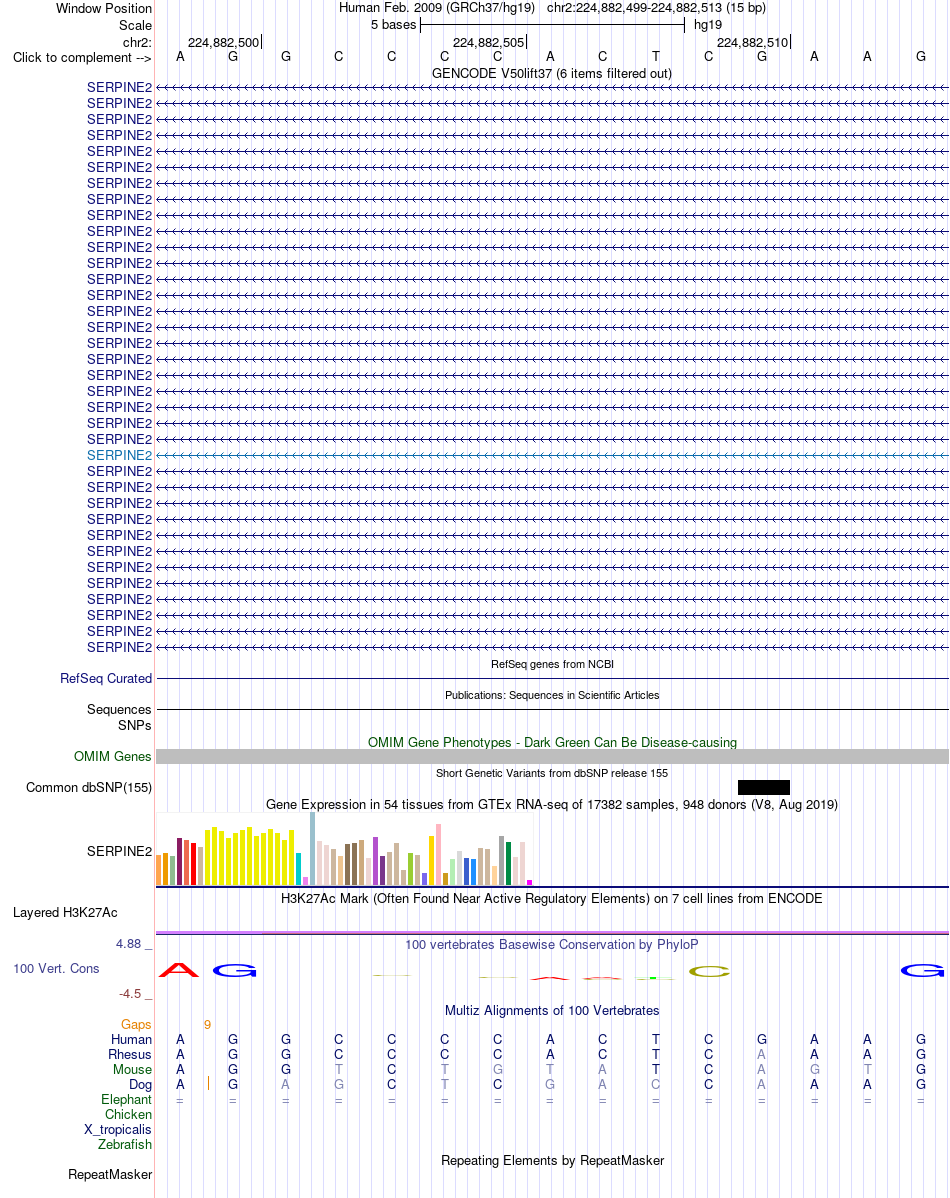Click the SERPINE2 label beside the GTEx chart
This screenshot has height=1198, width=950.
tap(119, 851)
